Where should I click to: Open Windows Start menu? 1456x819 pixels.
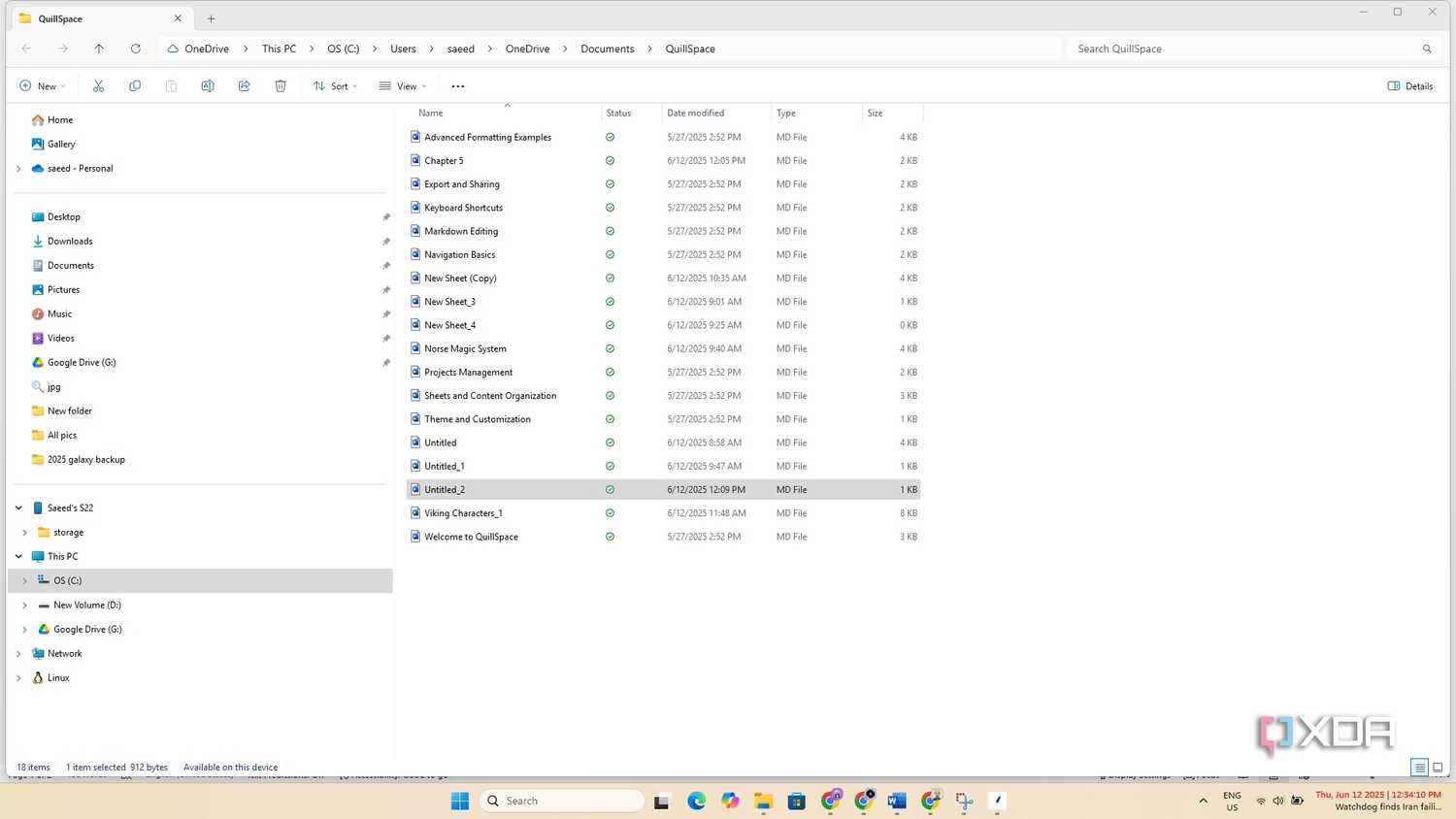click(460, 801)
